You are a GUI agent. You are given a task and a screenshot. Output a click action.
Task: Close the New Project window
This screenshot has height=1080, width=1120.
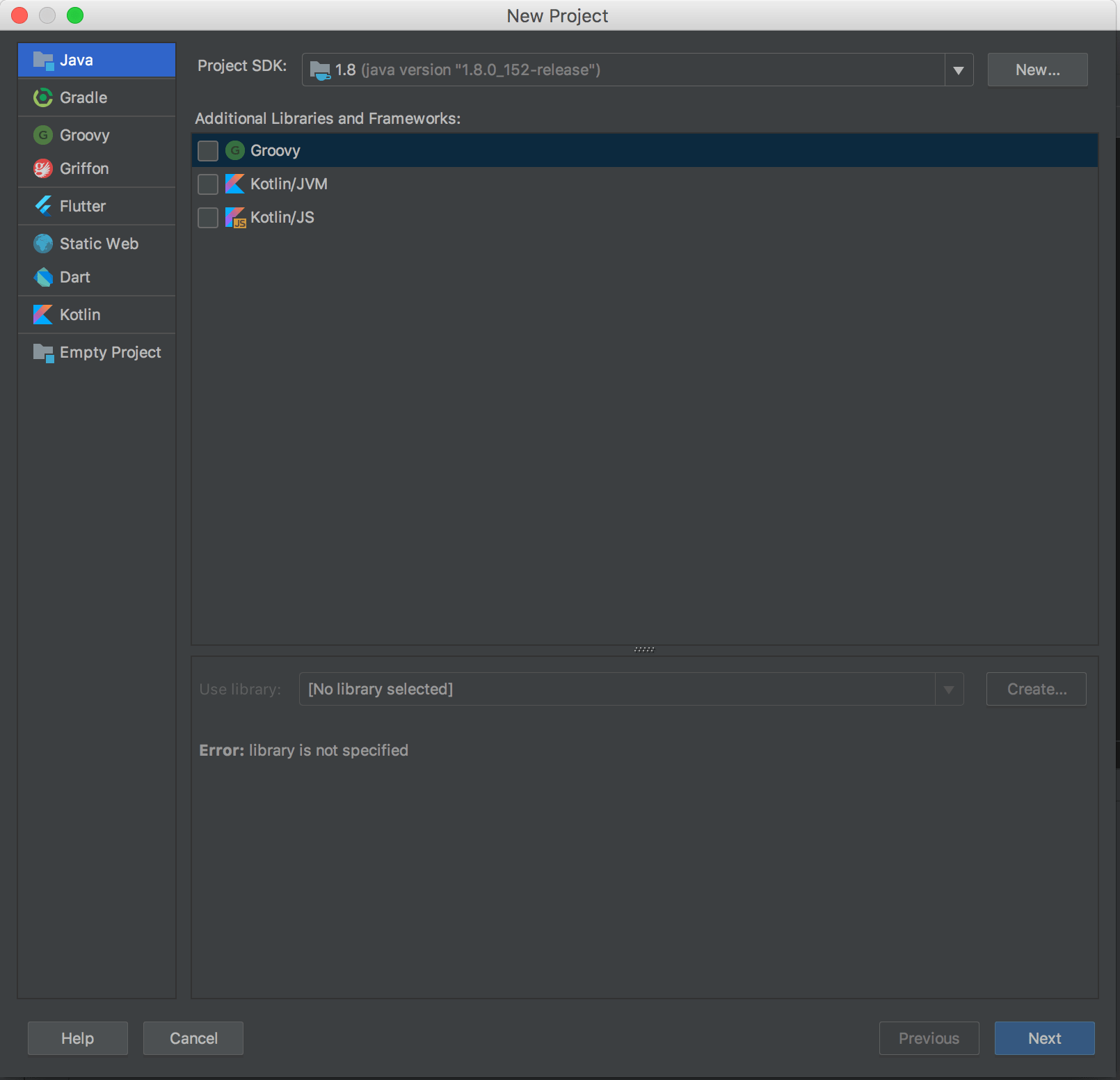(x=19, y=15)
